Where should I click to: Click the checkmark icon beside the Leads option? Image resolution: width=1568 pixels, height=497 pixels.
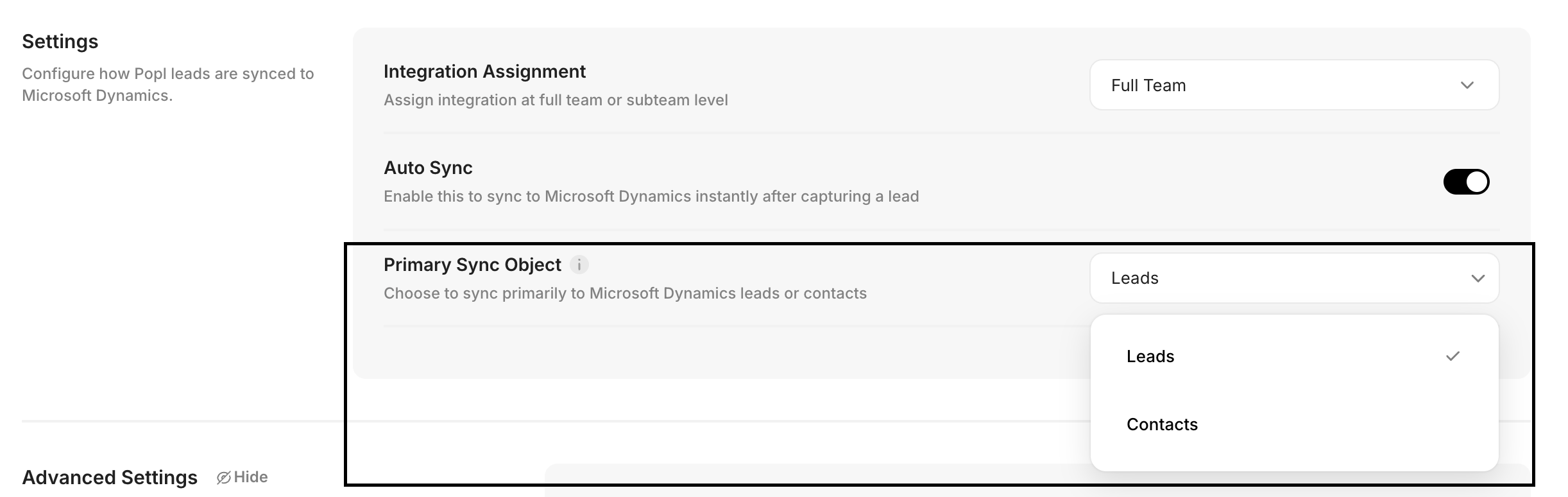point(1453,356)
